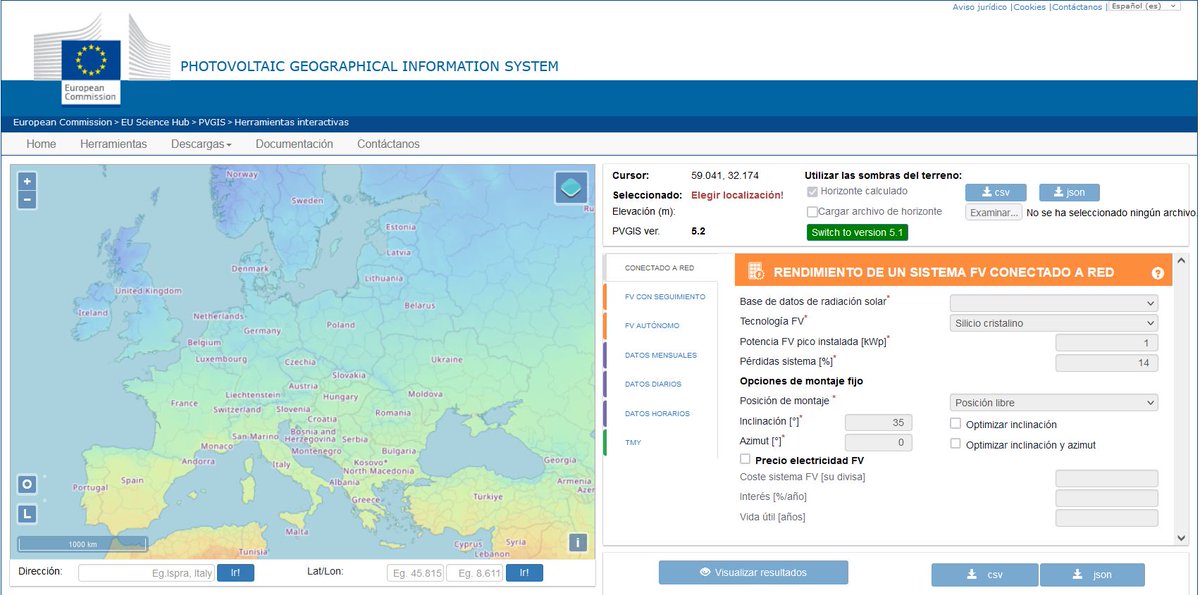Viewport: 1200px width, 595px height.
Task: Click the circle 'O' map control button
Action: [x=27, y=484]
